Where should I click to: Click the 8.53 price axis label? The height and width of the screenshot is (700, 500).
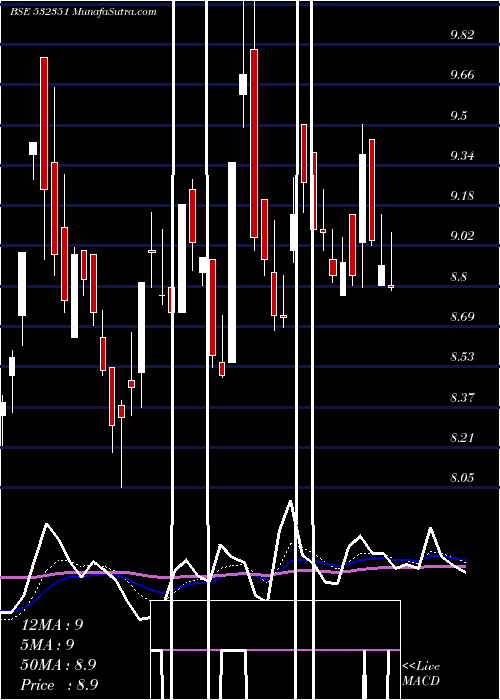462,357
